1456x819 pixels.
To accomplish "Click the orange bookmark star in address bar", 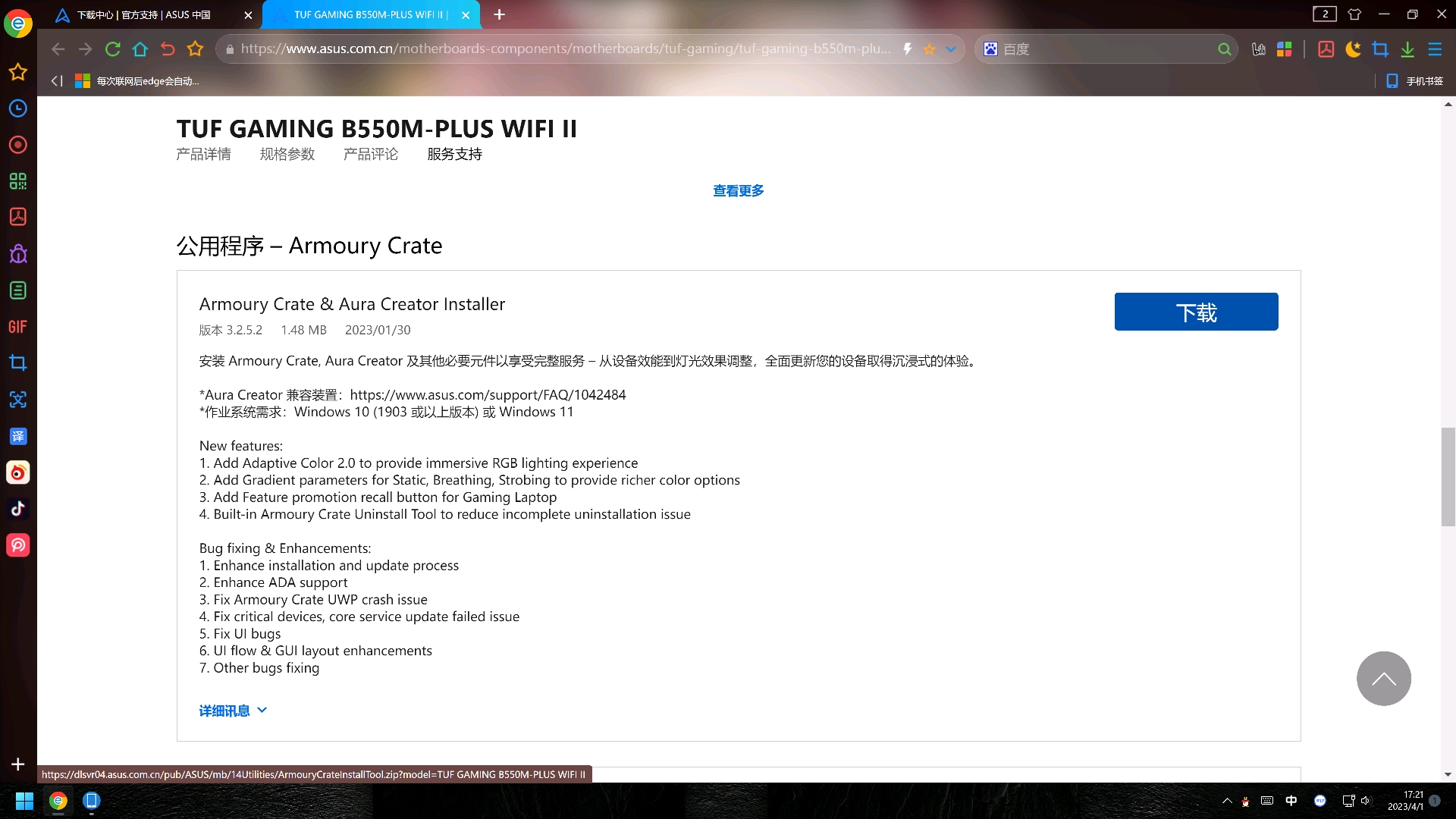I will point(929,49).
